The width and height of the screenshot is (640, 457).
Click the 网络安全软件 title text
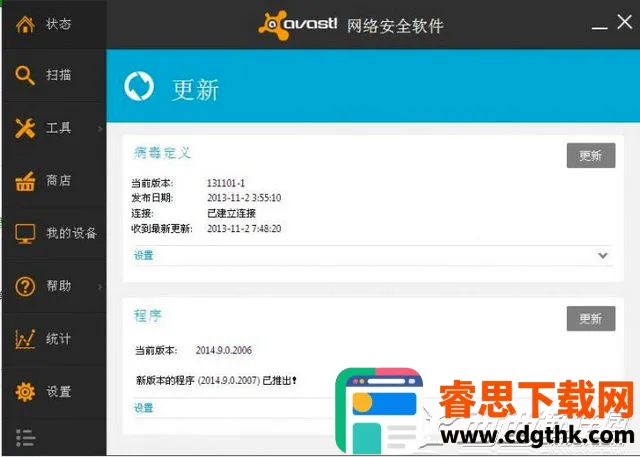coord(395,26)
